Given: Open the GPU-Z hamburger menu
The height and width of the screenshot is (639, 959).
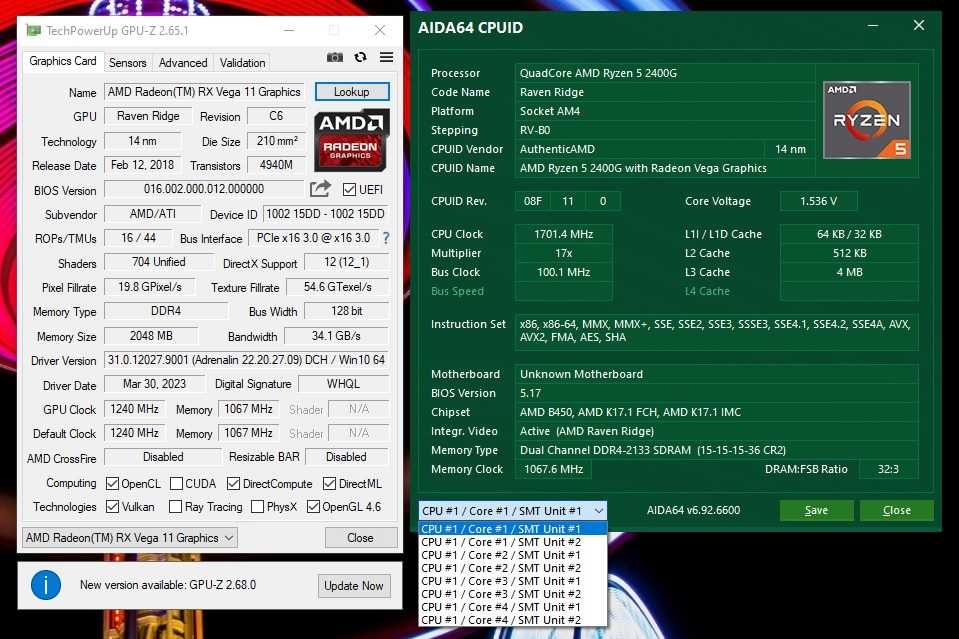Looking at the screenshot, I should (x=387, y=57).
